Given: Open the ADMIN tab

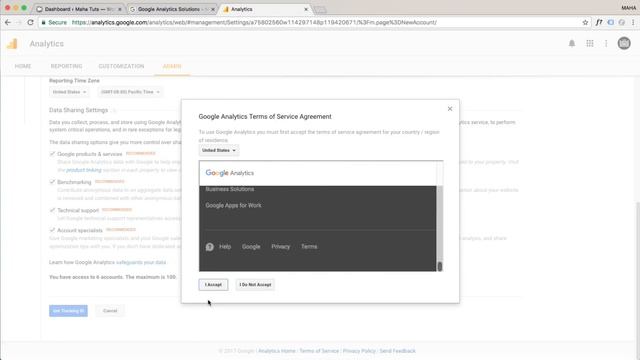Looking at the screenshot, I should 172,66.
